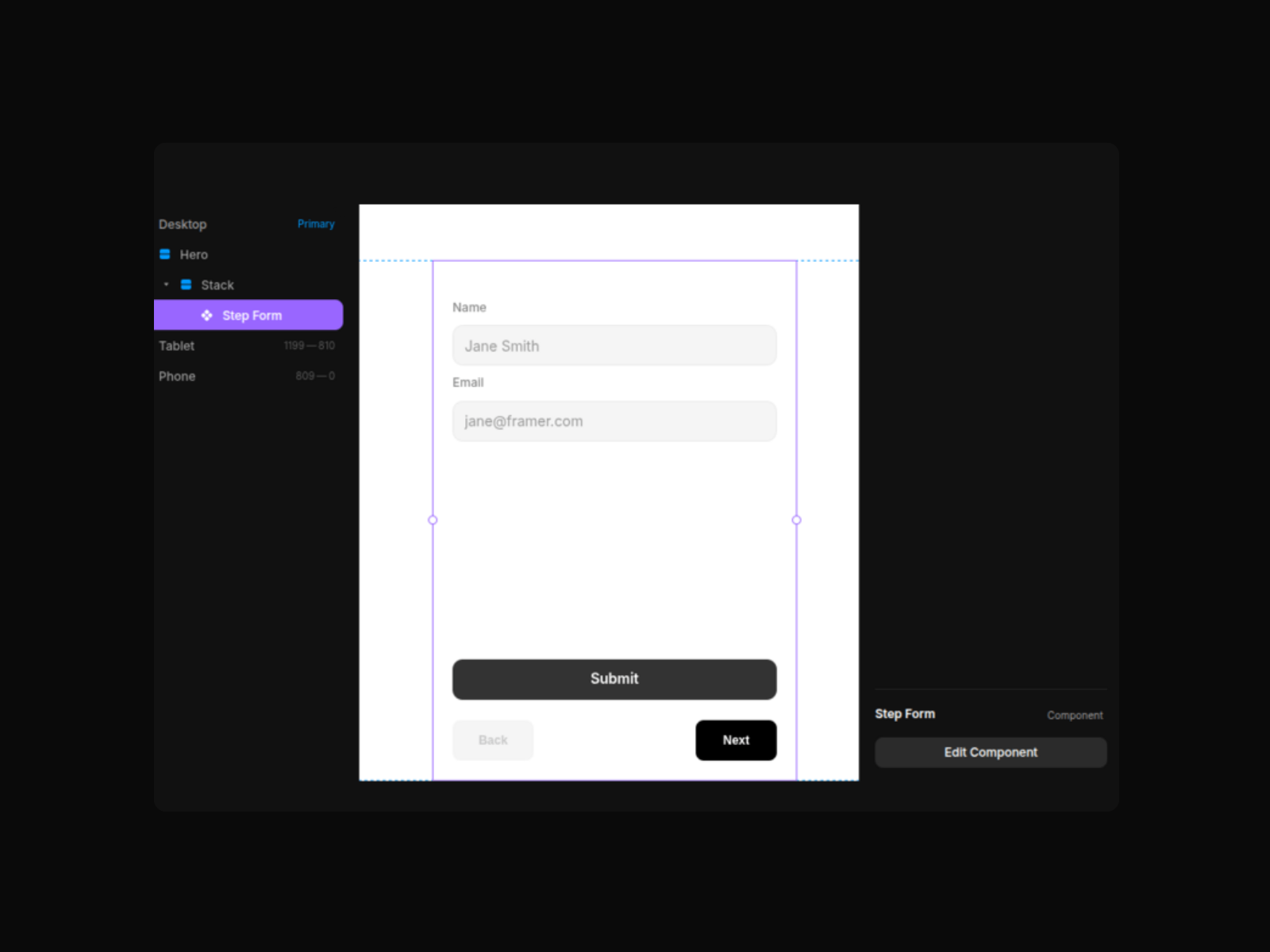Click the Stack layer icon

click(x=186, y=285)
